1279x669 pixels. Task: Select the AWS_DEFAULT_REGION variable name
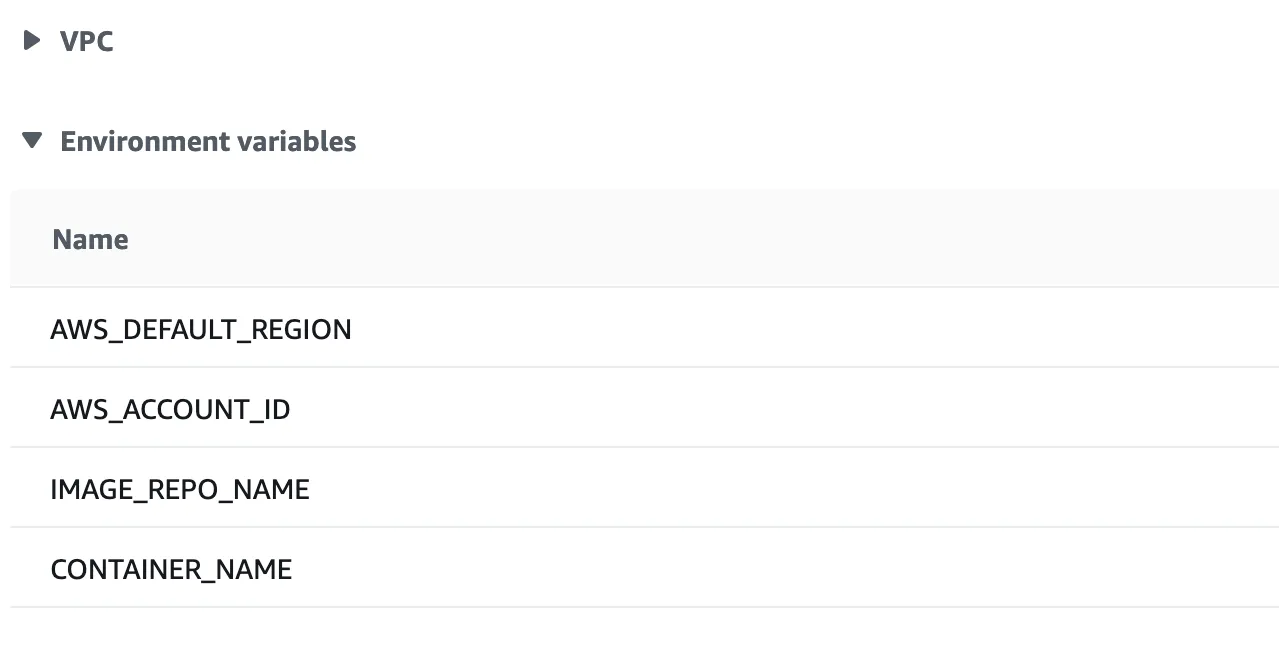coord(201,329)
